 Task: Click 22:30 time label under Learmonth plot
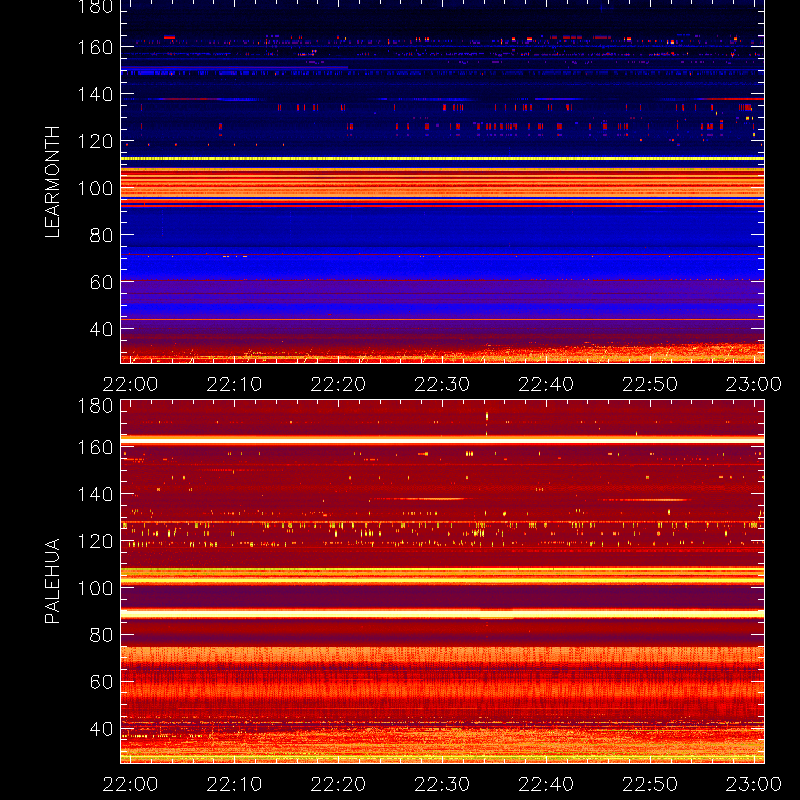(x=442, y=384)
